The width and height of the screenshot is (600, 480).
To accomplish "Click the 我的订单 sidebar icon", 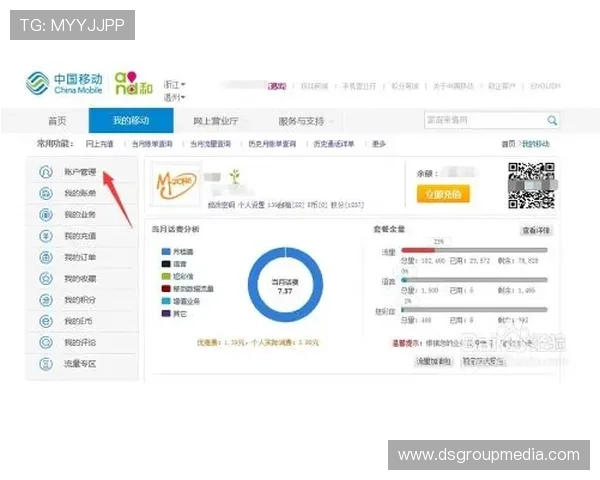I will [46, 257].
